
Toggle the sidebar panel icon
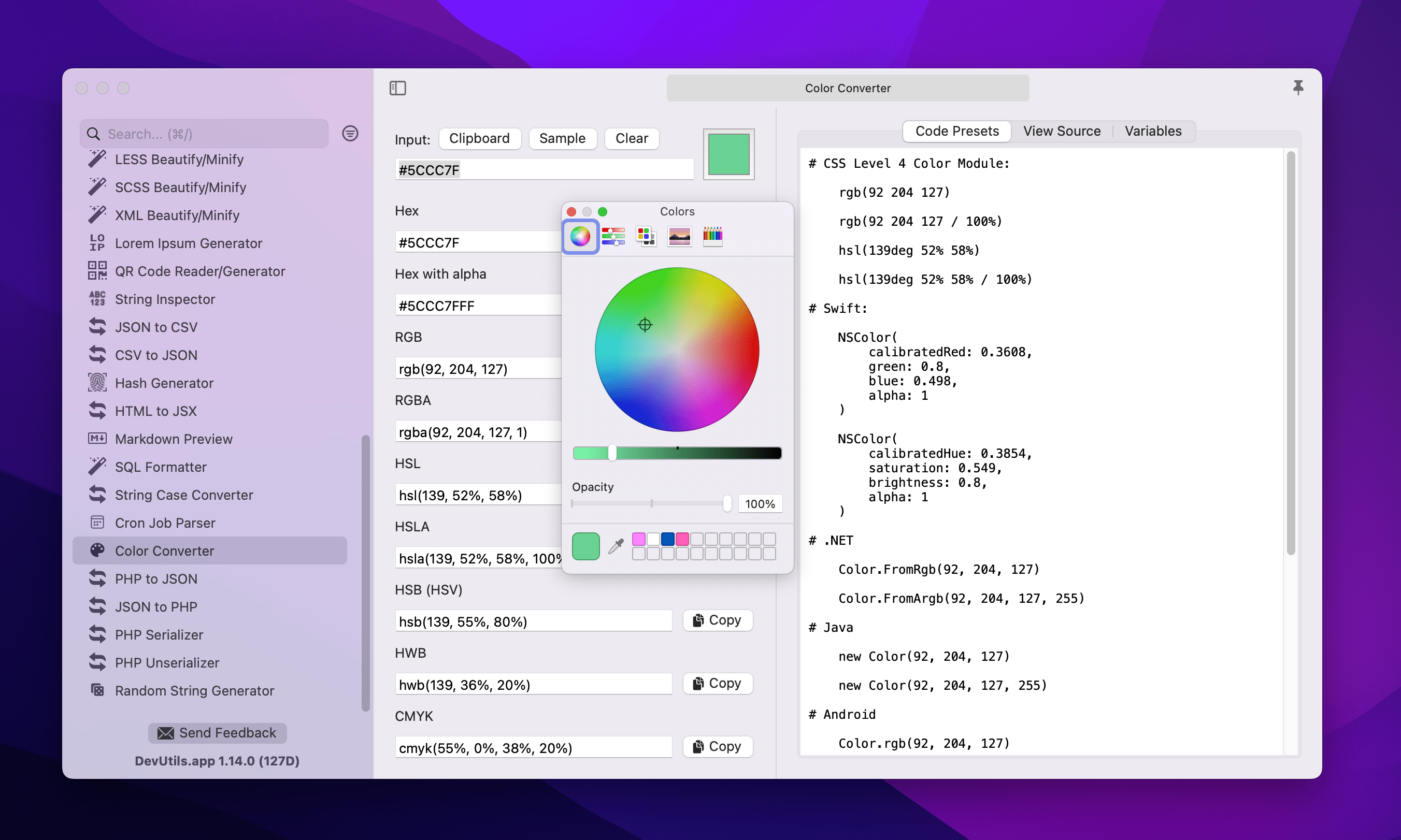tap(397, 88)
